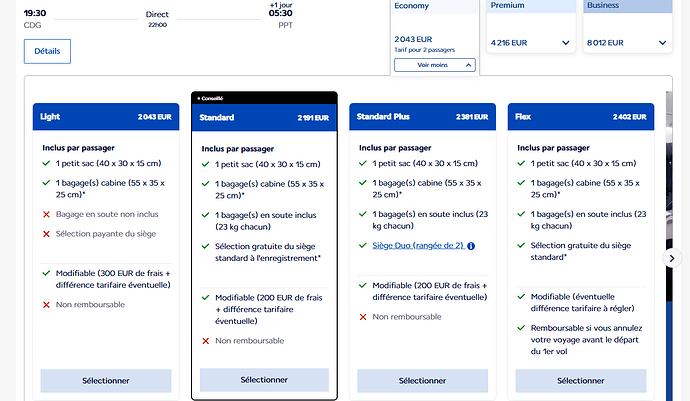Screen dimensions: 690x401
Task: Expand the Premium 4 216 EUR chevron
Action: 565,43
